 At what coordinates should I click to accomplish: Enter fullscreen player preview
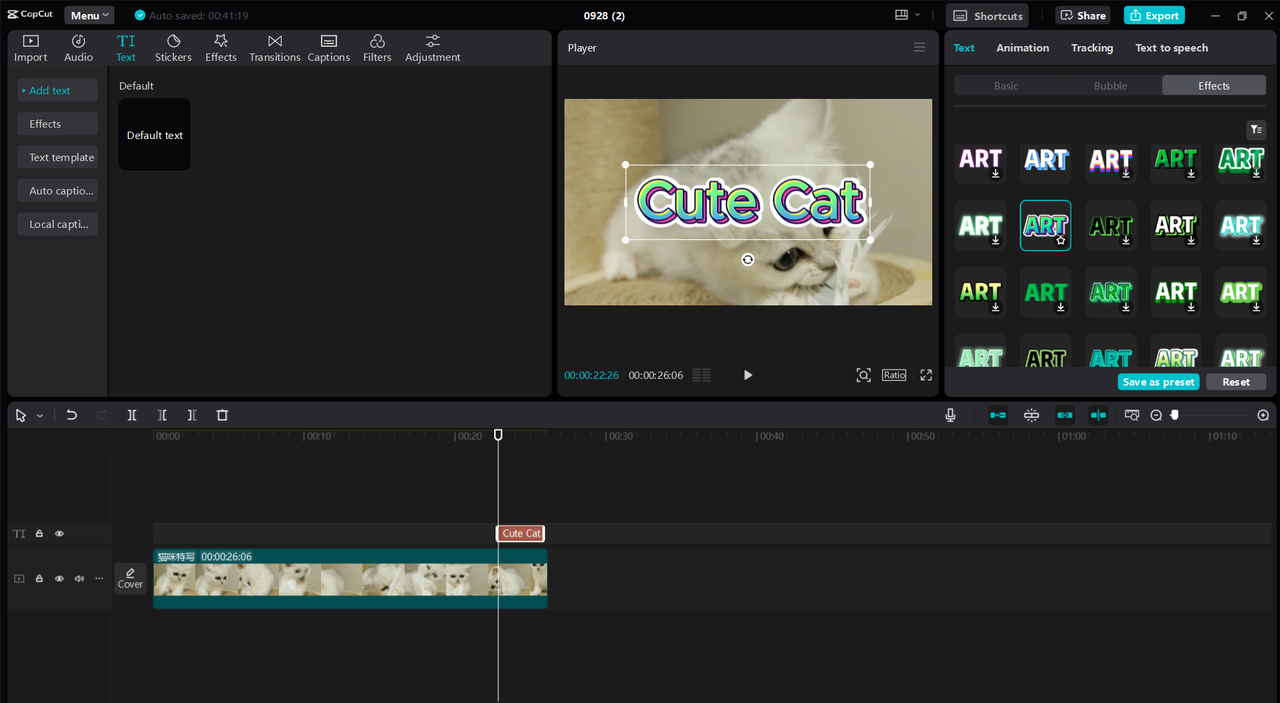(926, 375)
